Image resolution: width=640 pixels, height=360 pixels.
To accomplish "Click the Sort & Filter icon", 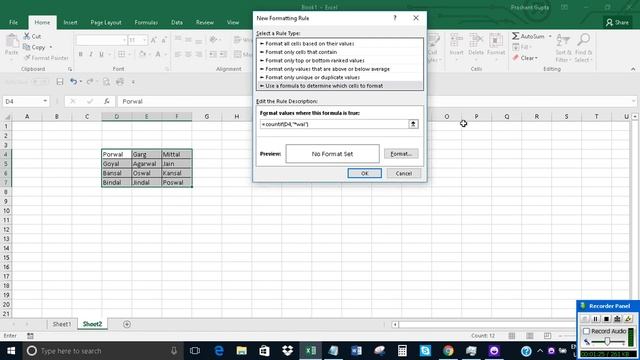I will [563, 40].
